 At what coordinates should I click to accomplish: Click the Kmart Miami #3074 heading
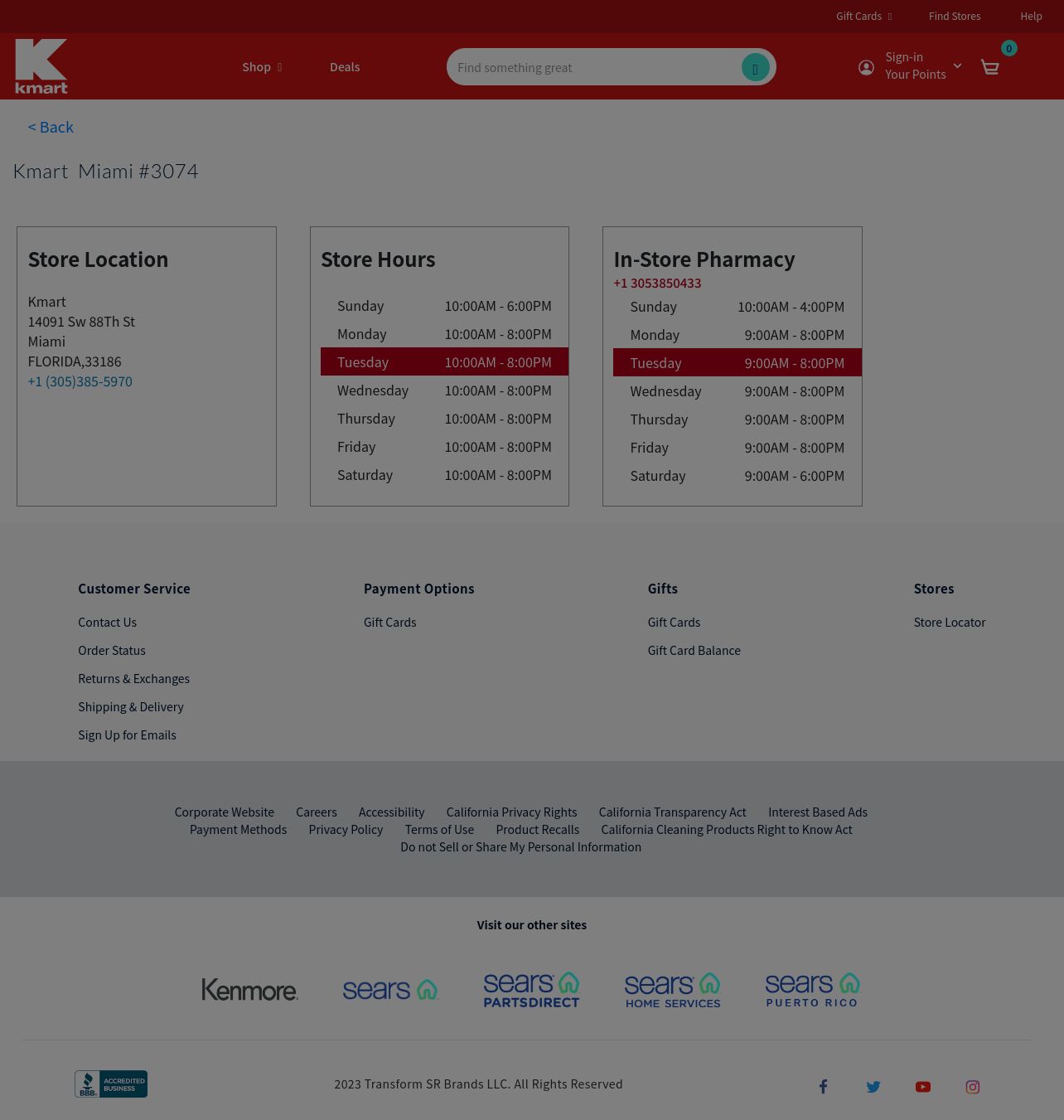coord(105,171)
